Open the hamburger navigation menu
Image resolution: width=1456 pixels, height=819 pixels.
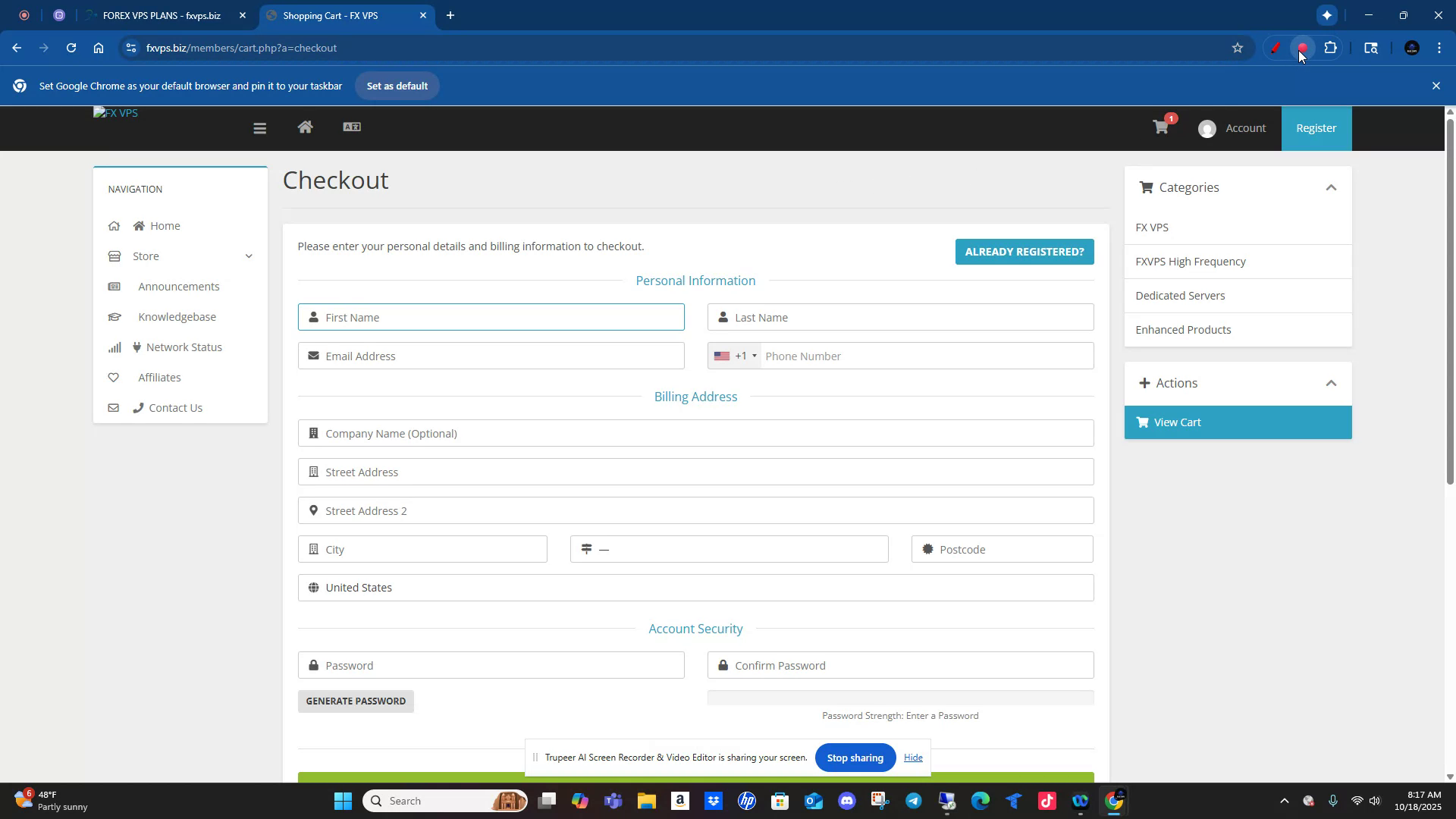point(260,128)
